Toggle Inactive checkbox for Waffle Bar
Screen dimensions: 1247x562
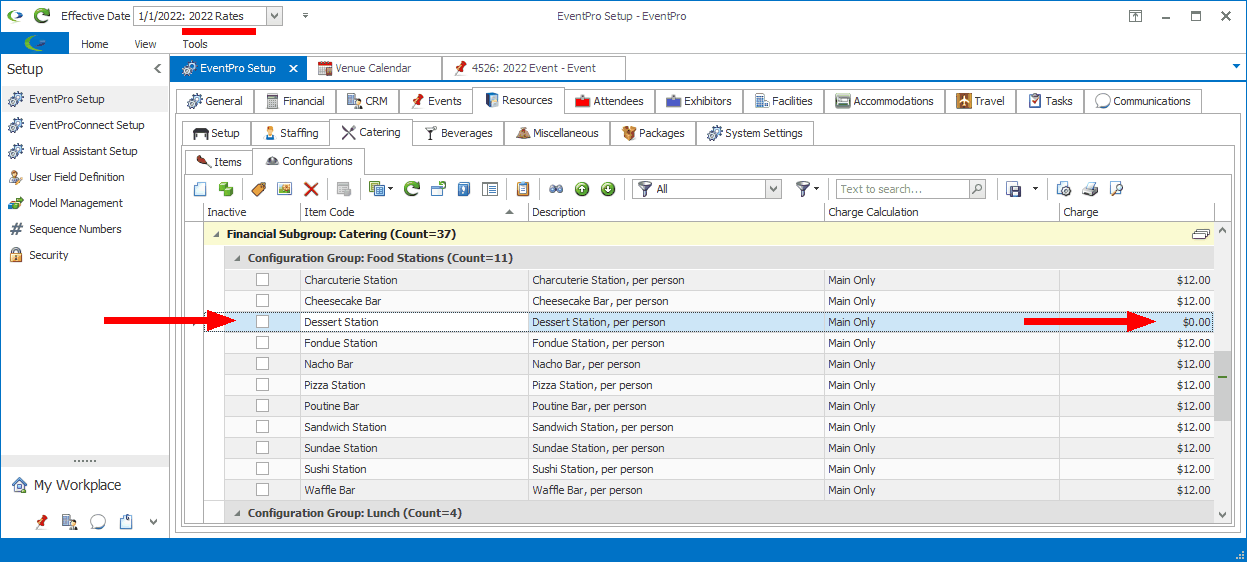pyautogui.click(x=262, y=490)
